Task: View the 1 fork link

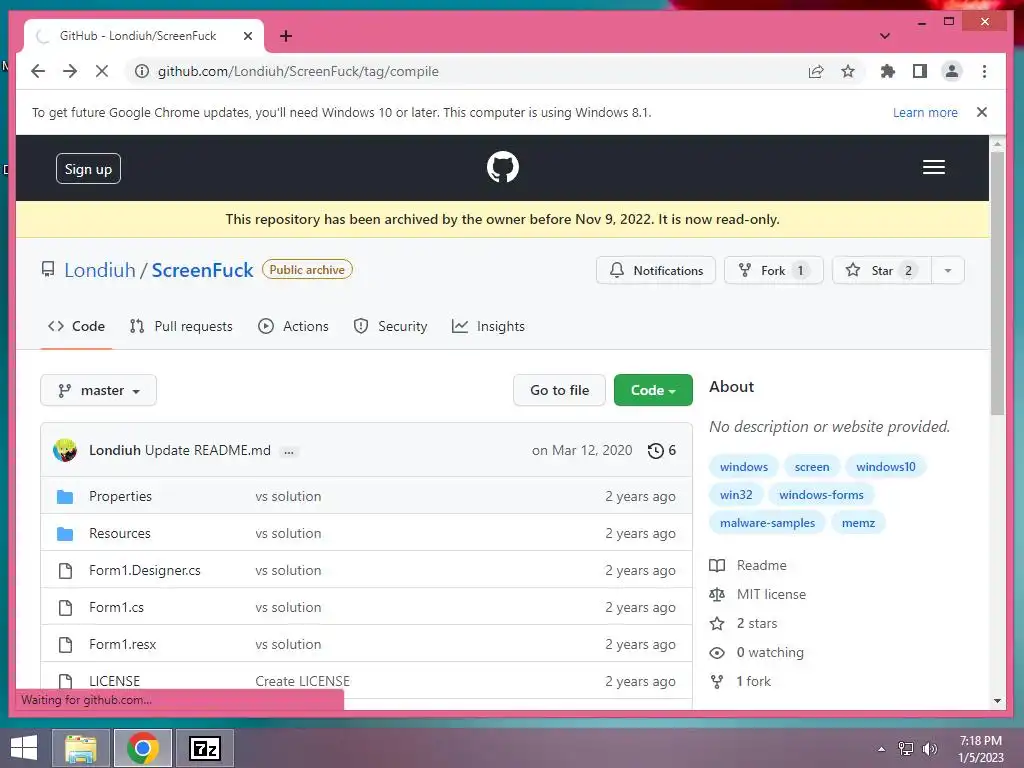Action: pyautogui.click(x=740, y=682)
